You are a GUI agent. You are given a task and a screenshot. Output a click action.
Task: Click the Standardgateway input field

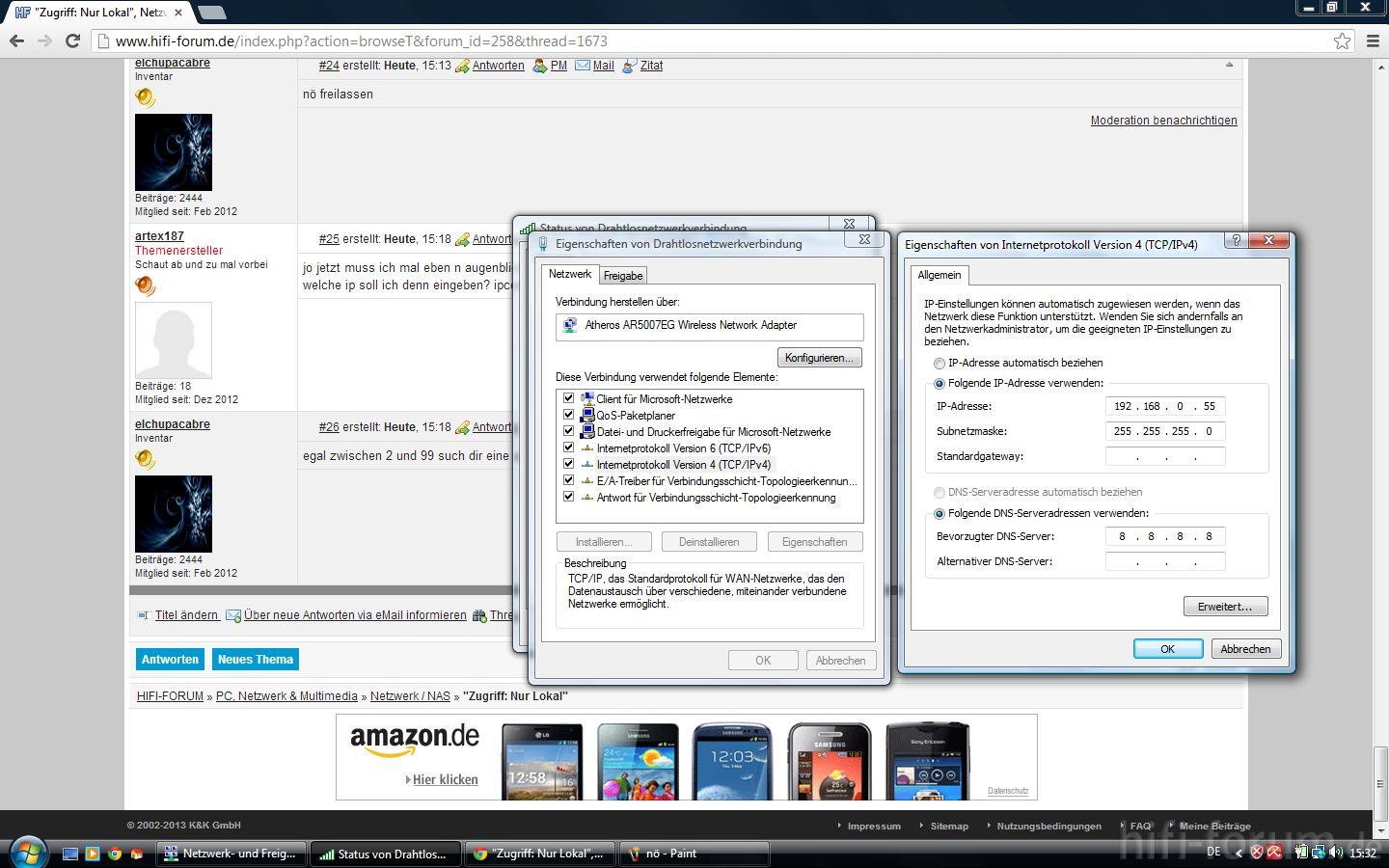(1165, 456)
